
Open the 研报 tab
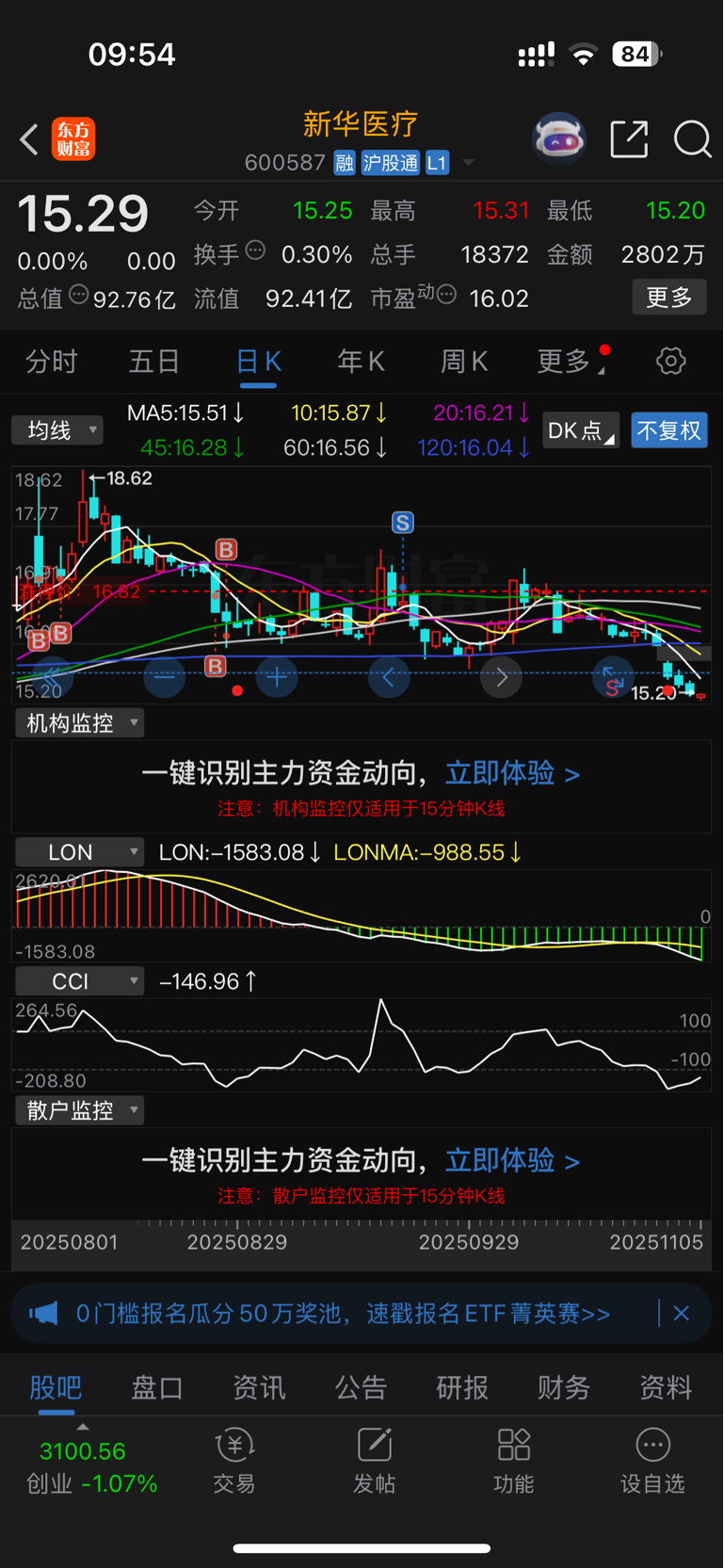462,1387
